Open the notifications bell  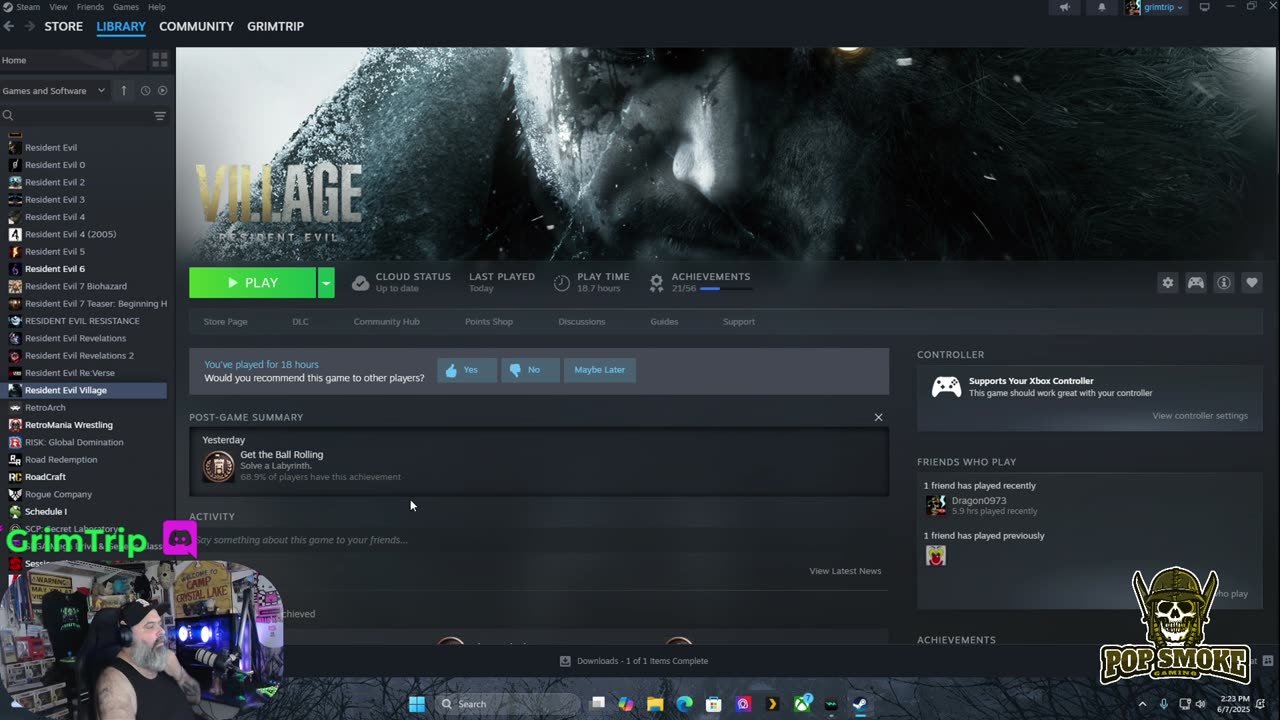tap(1102, 7)
